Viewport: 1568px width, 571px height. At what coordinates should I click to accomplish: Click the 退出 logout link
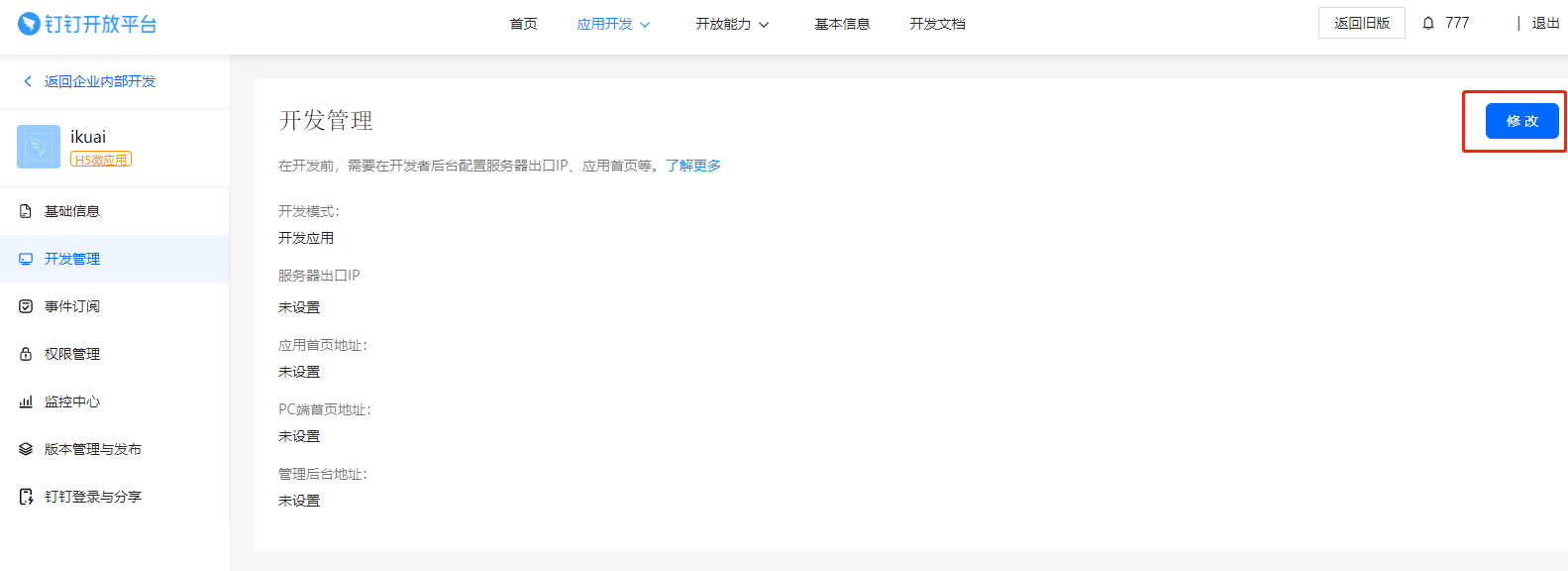1545,23
